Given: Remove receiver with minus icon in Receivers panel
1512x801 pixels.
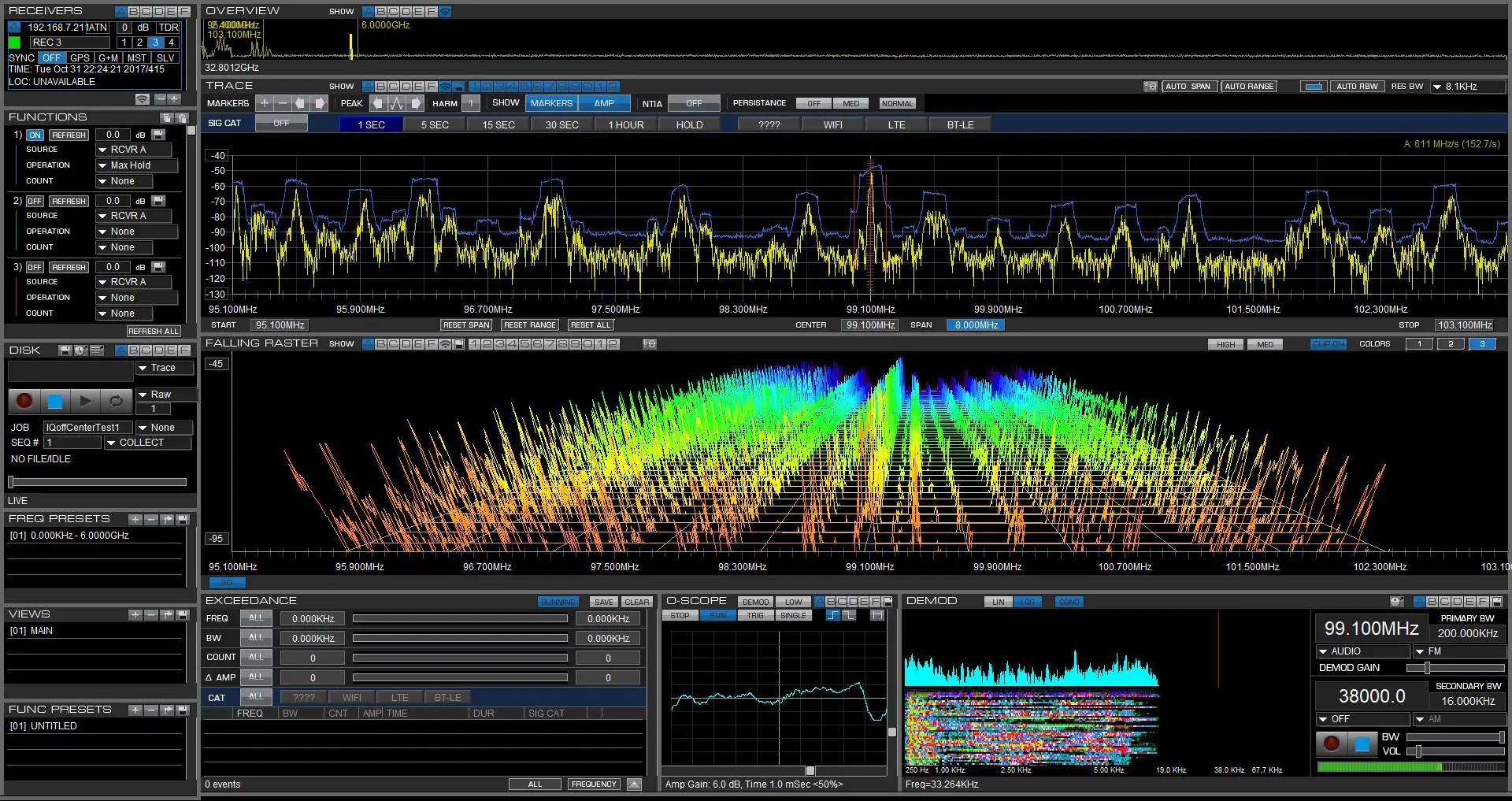Looking at the screenshot, I should click(160, 99).
